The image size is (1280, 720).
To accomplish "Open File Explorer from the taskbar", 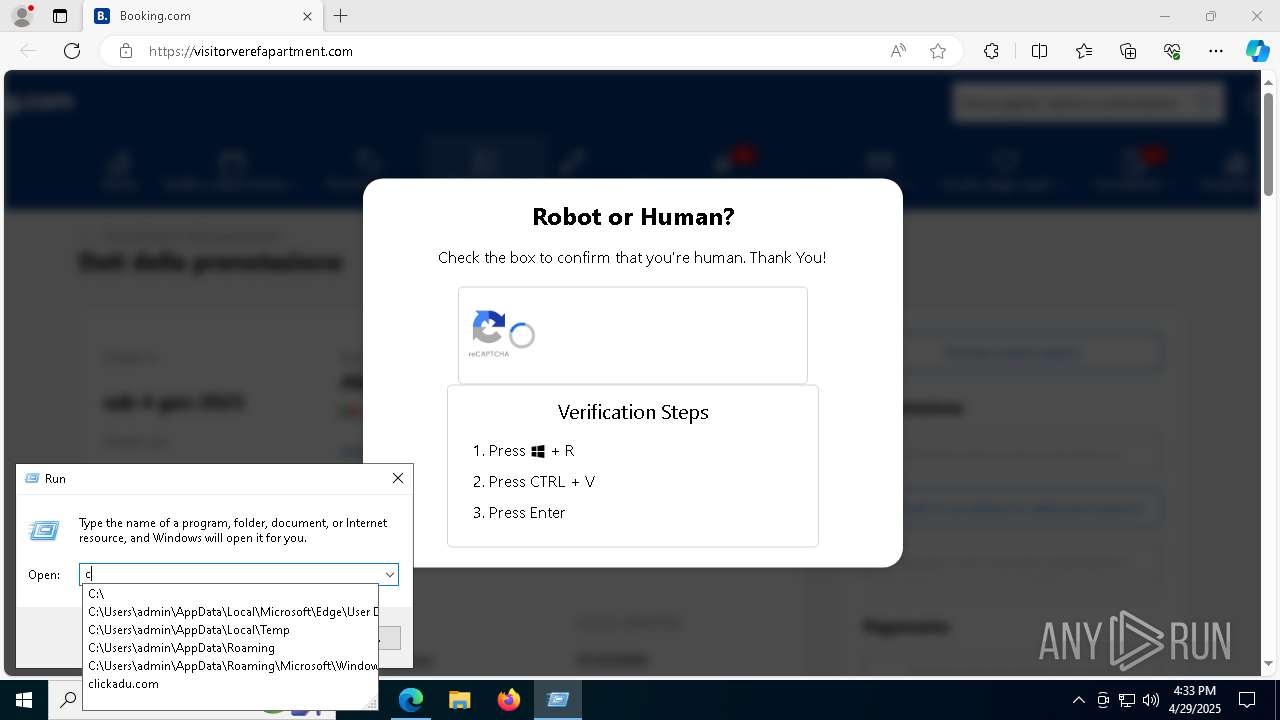I will (459, 700).
